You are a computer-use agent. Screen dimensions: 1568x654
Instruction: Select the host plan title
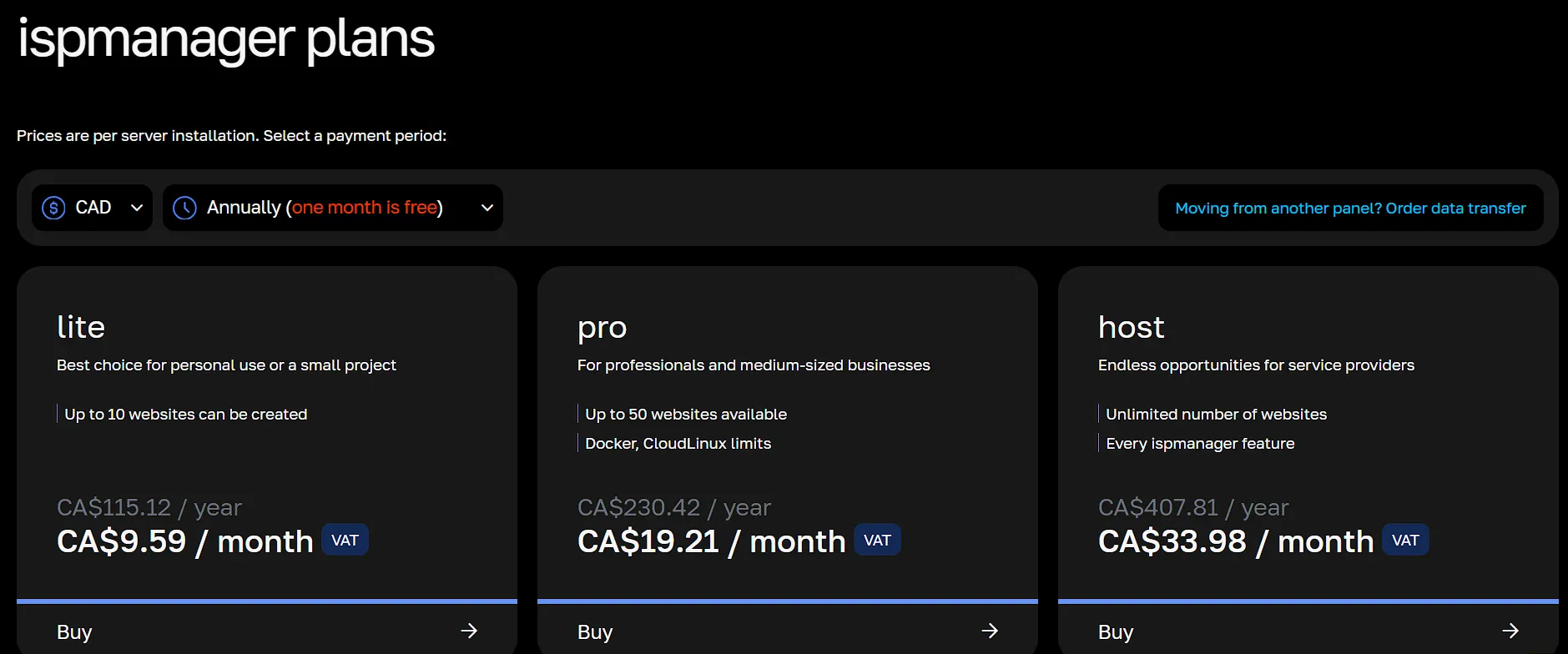(1131, 327)
